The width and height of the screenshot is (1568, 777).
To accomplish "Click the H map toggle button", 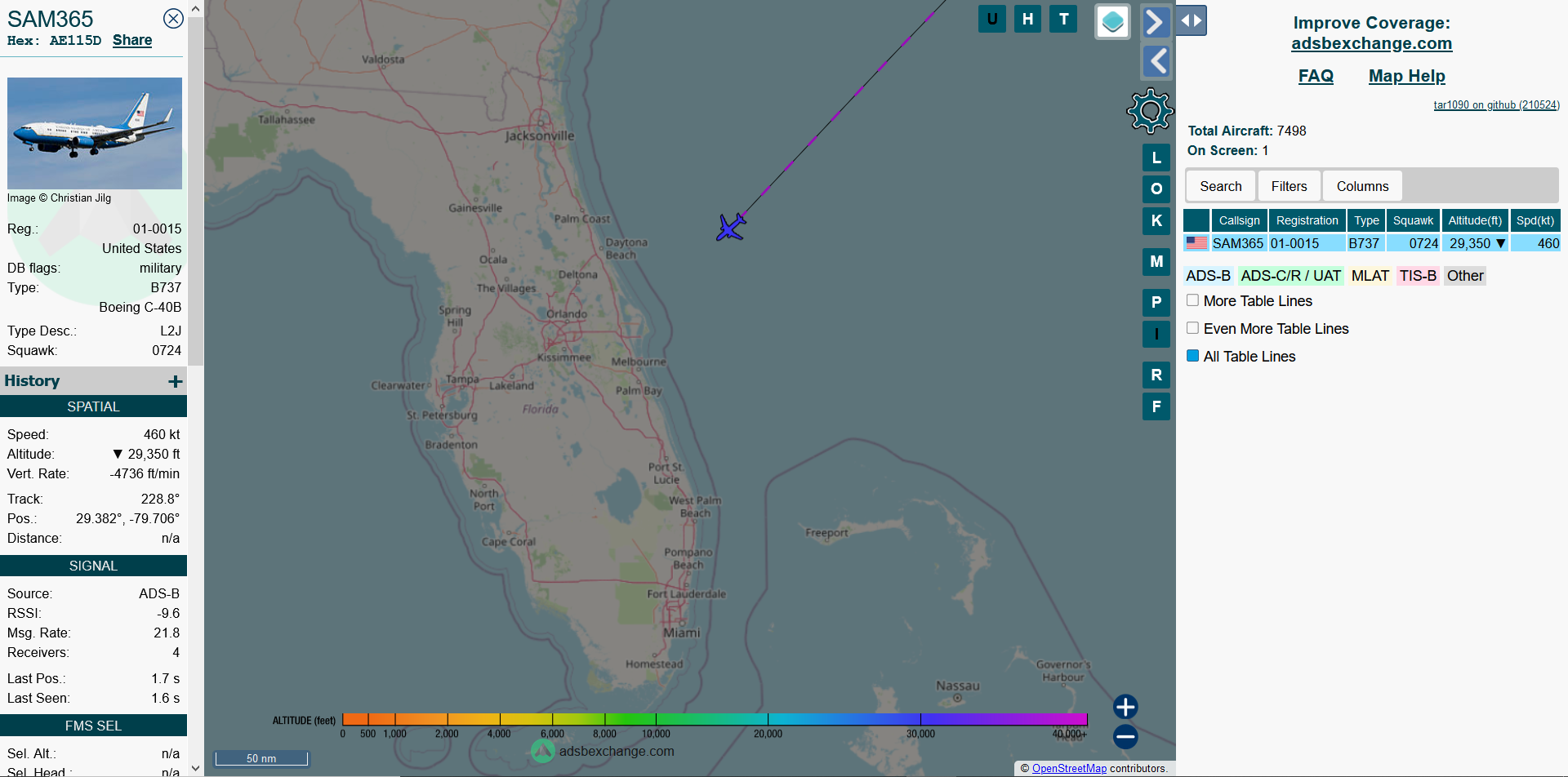I will (1027, 19).
